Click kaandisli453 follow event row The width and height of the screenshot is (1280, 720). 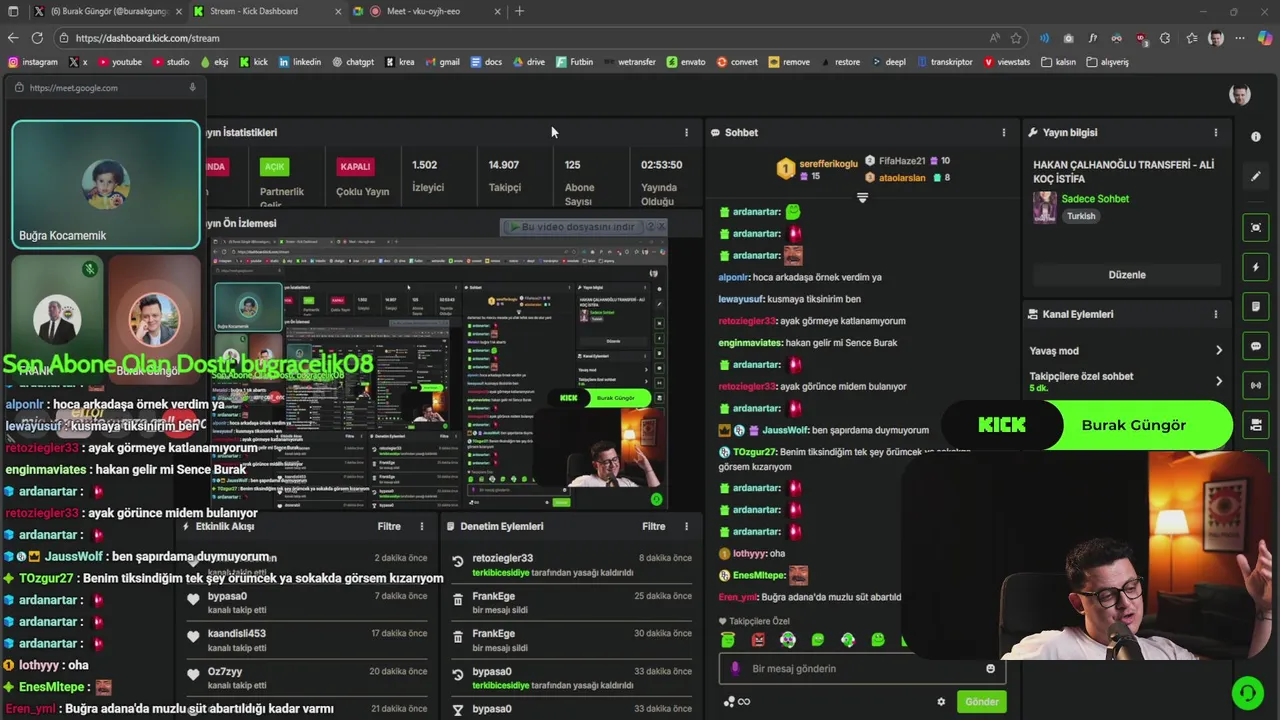[308, 640]
